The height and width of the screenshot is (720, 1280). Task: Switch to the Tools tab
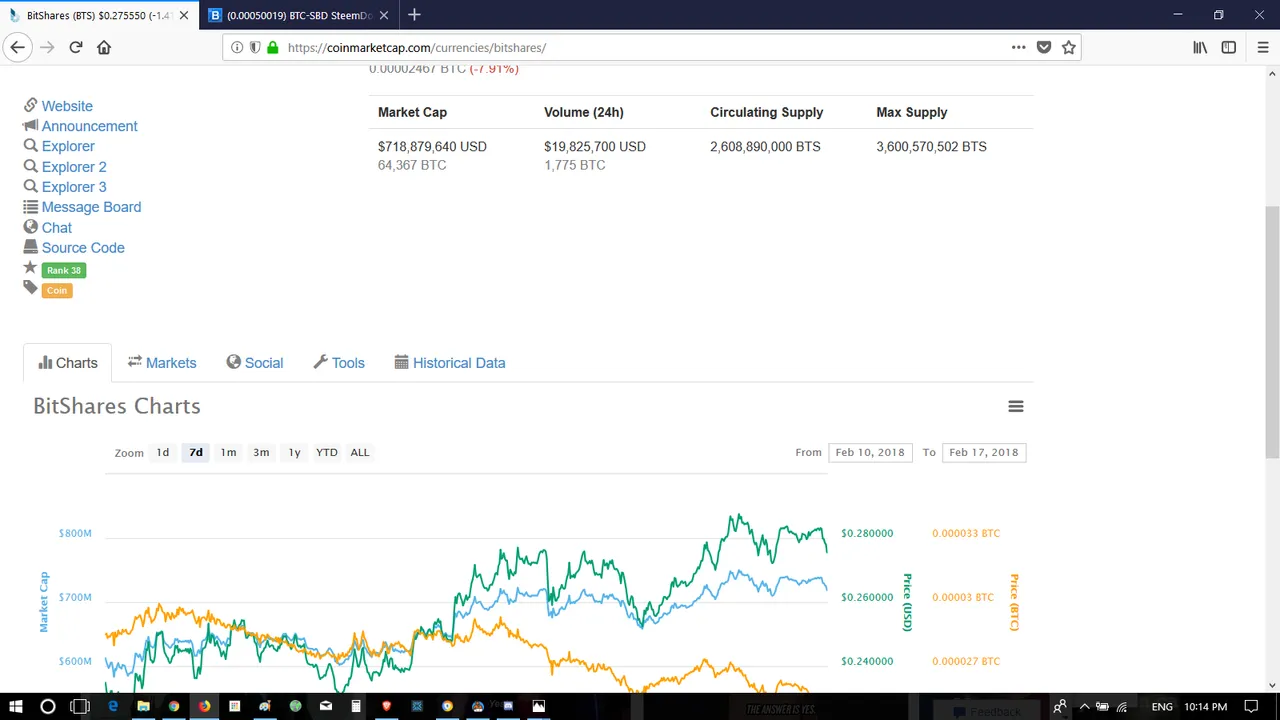(339, 363)
